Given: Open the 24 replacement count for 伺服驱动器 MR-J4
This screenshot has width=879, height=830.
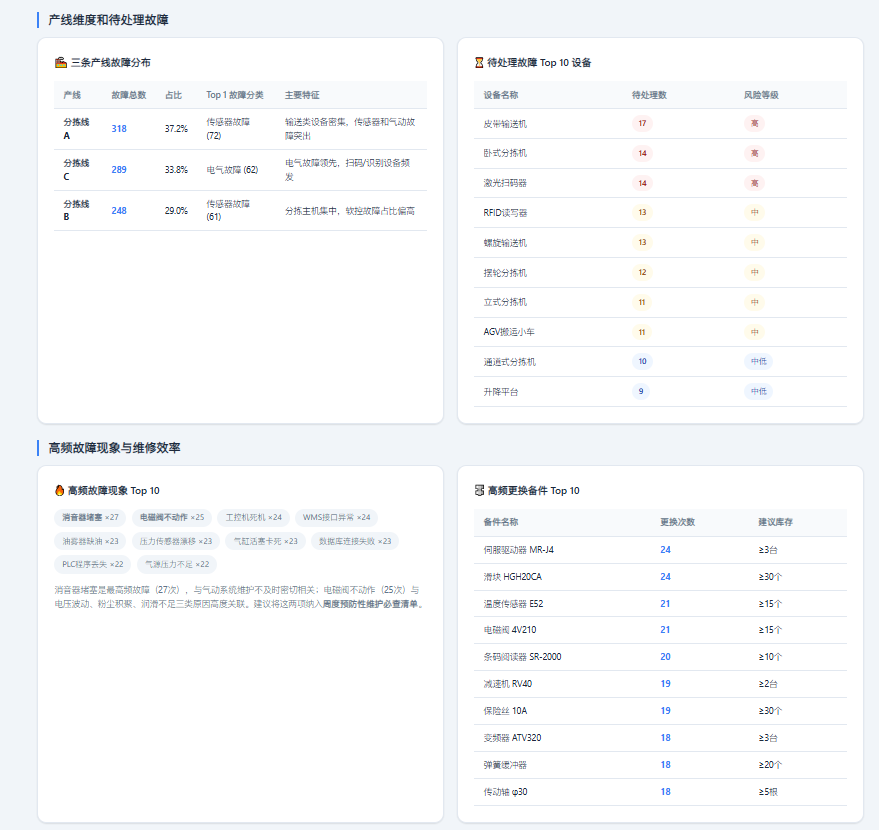Looking at the screenshot, I should (665, 550).
